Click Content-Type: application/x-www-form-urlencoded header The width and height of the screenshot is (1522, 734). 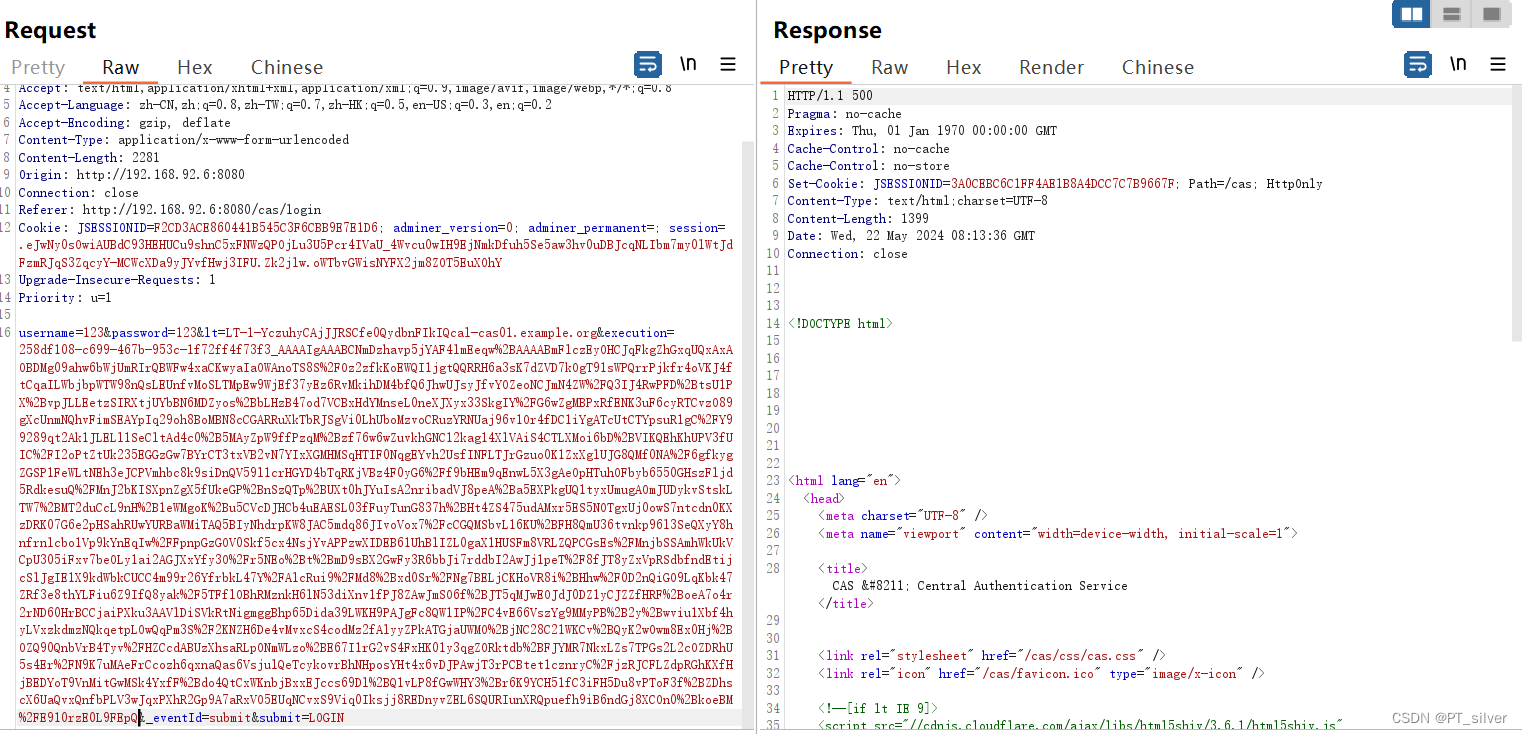pos(184,140)
